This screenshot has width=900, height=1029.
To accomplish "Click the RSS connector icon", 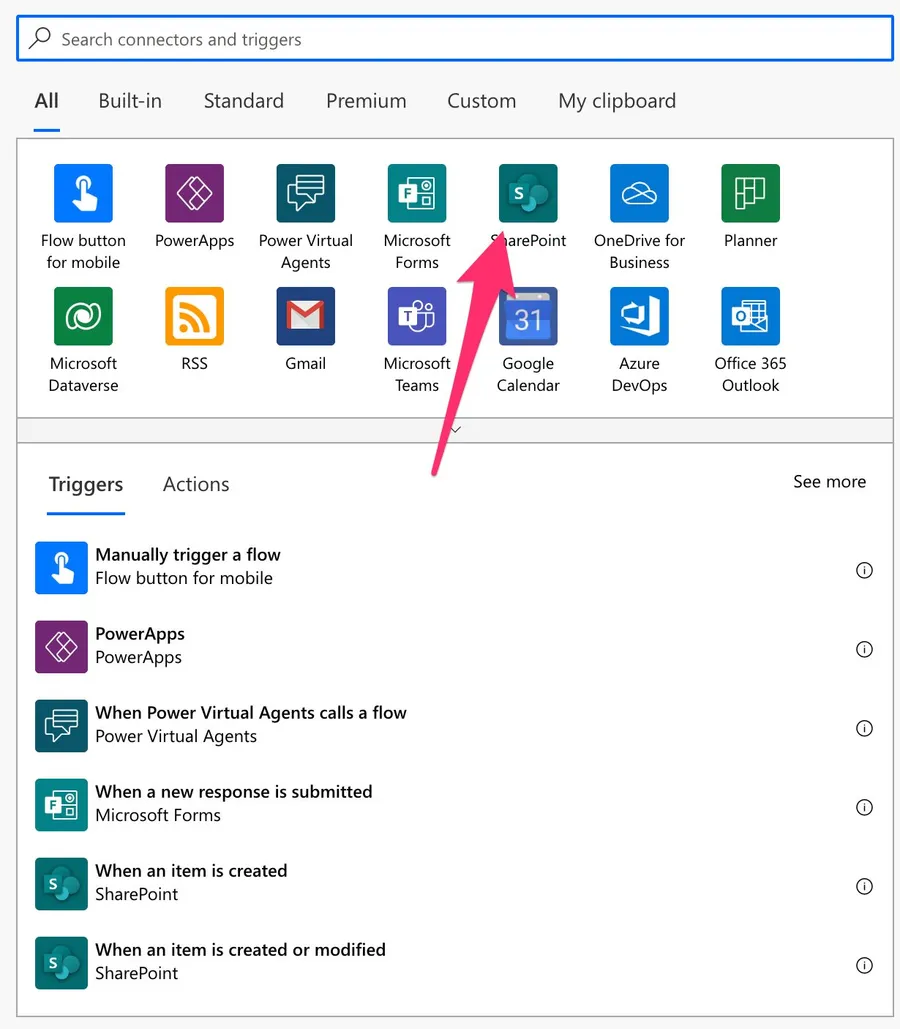I will click(195, 317).
